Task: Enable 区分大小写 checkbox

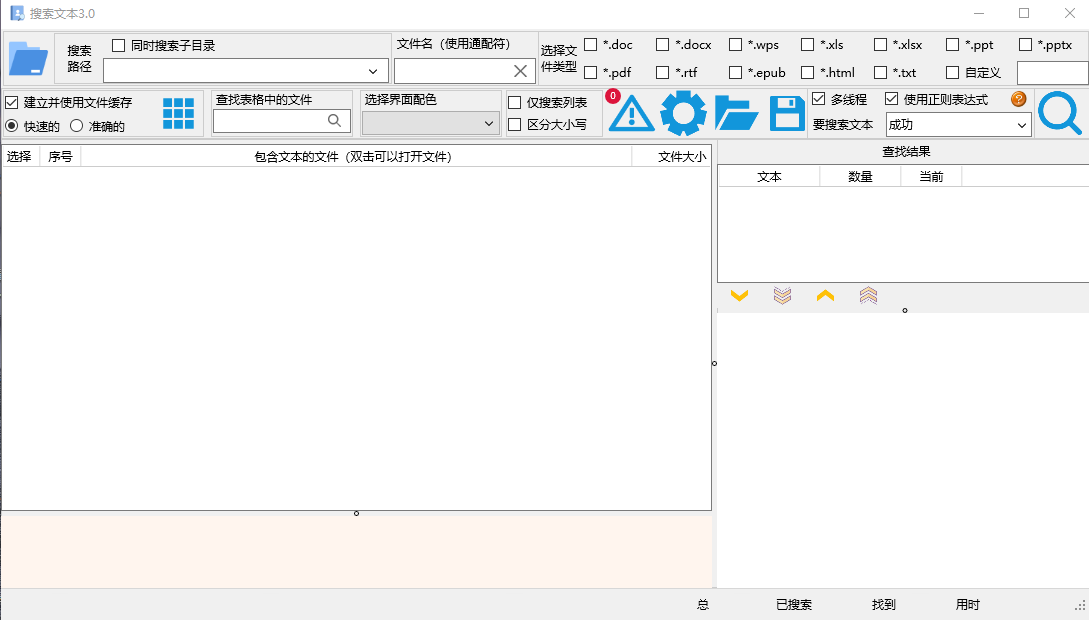Action: click(x=515, y=125)
